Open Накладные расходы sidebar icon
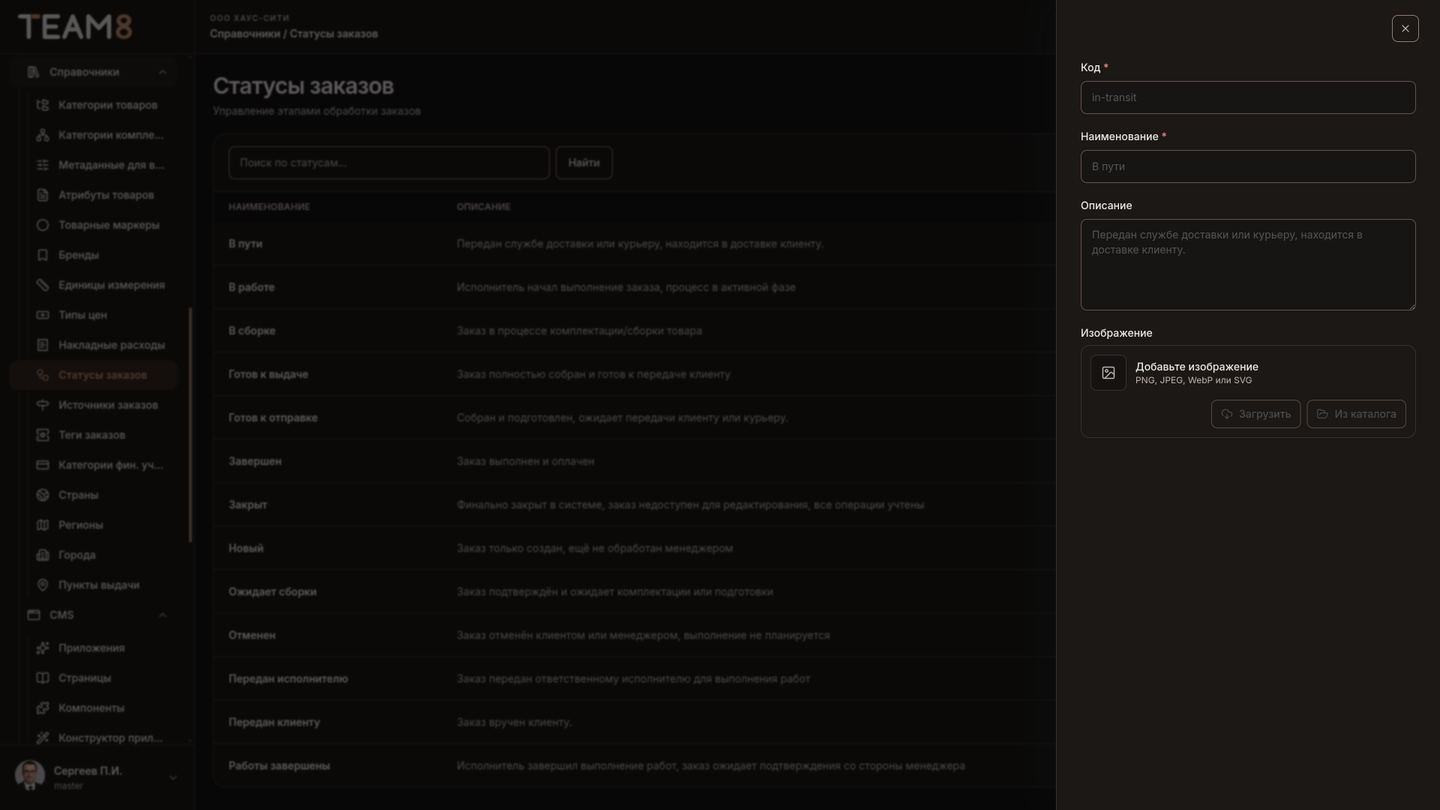Viewport: 1440px width, 810px height. (x=42, y=345)
